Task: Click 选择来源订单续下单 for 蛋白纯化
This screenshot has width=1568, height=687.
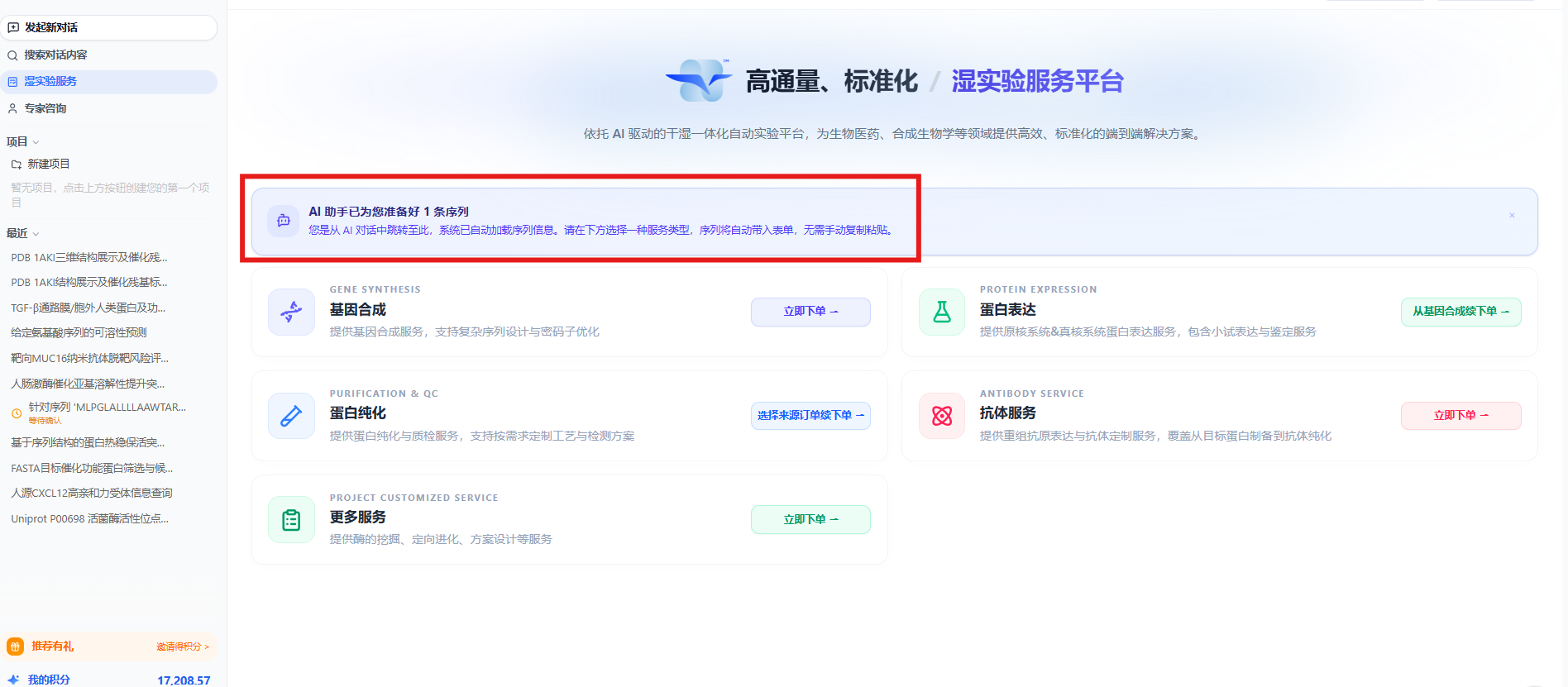Action: pos(810,416)
